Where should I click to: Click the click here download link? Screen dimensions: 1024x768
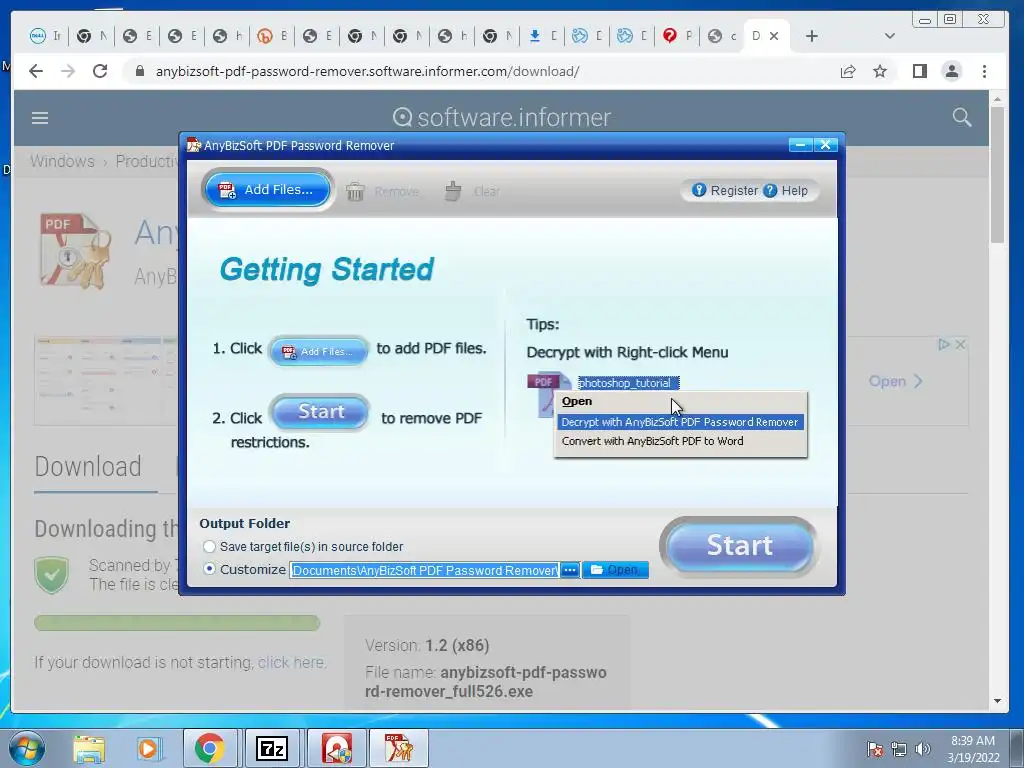pos(291,662)
